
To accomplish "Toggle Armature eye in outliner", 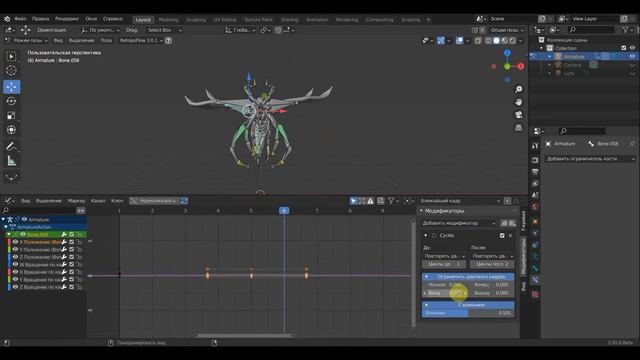I will (632, 56).
